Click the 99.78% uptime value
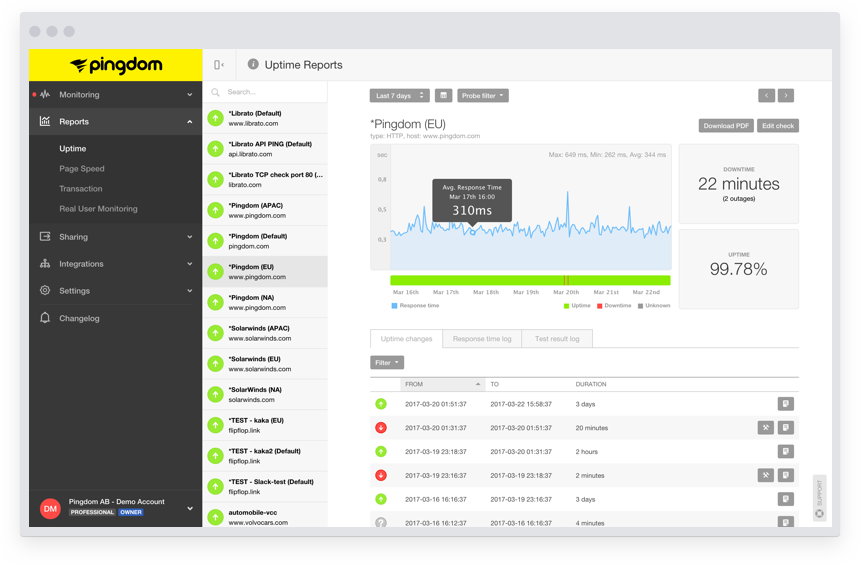The image size is (860, 564). click(x=738, y=269)
